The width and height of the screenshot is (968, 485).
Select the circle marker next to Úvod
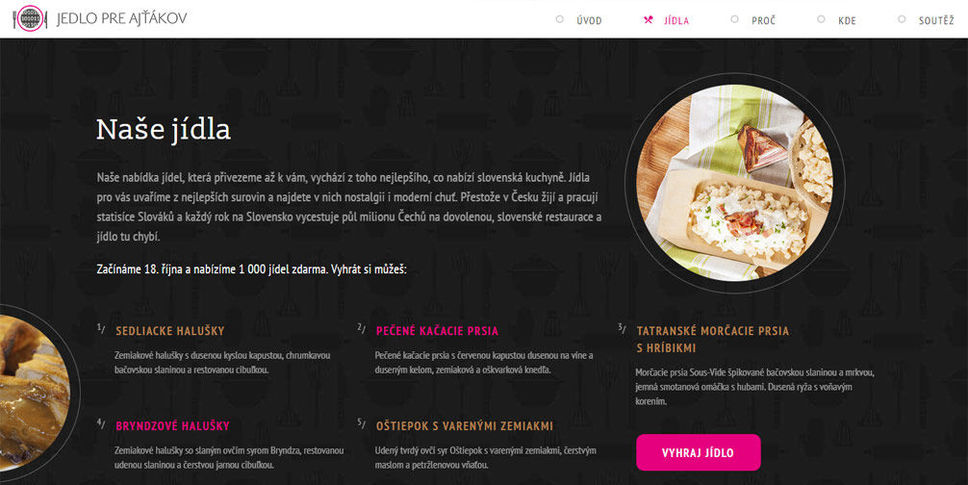pos(560,19)
